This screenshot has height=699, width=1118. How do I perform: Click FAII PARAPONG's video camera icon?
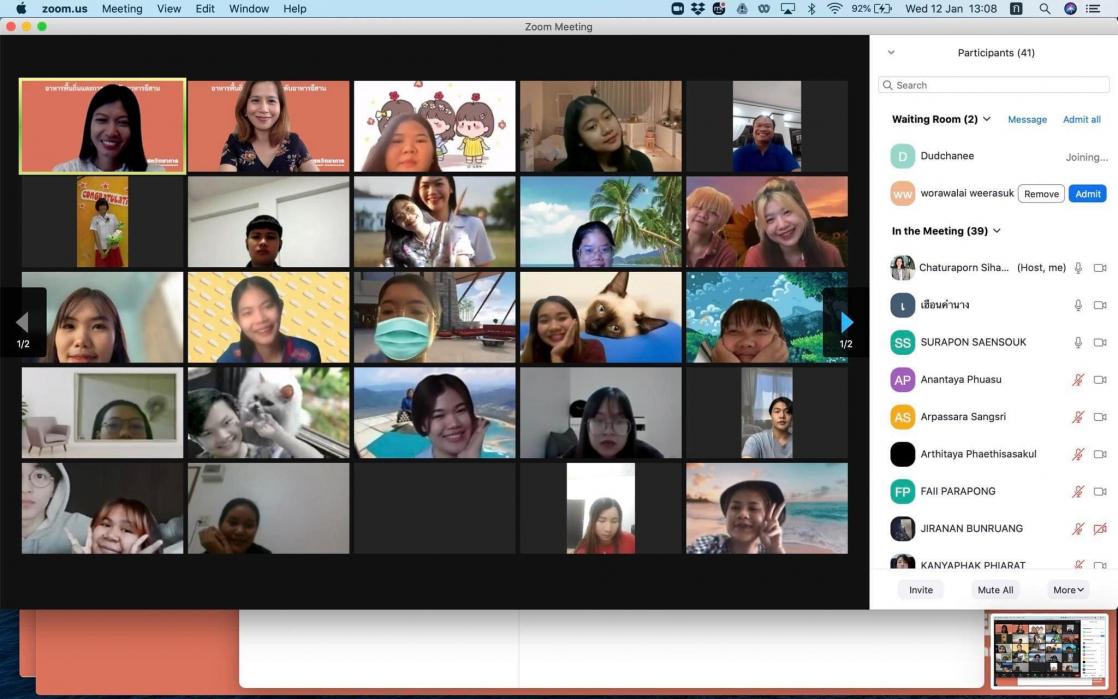click(1100, 492)
